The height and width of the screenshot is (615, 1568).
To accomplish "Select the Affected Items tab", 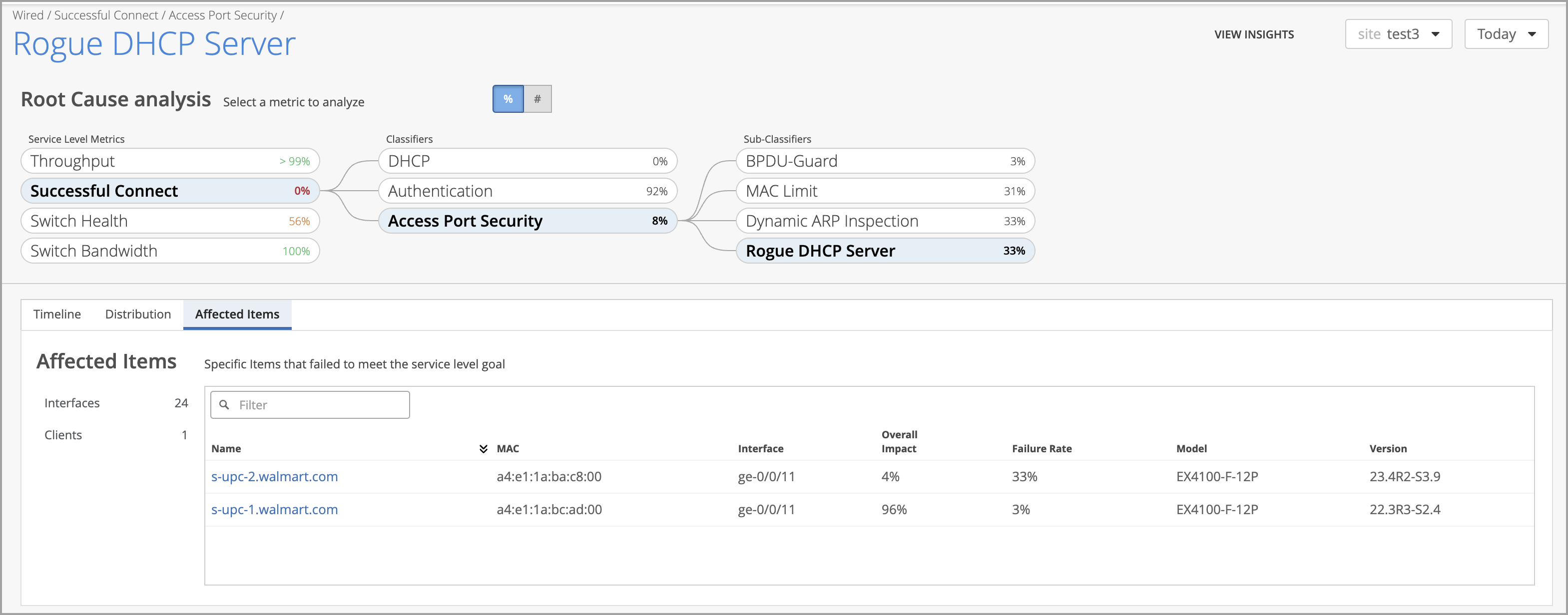I will click(x=237, y=314).
